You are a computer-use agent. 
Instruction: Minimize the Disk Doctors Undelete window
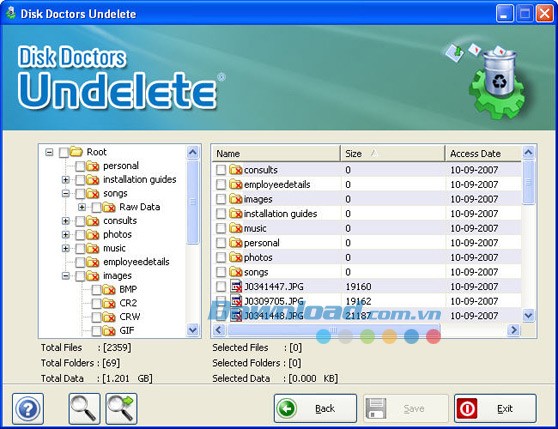(505, 14)
